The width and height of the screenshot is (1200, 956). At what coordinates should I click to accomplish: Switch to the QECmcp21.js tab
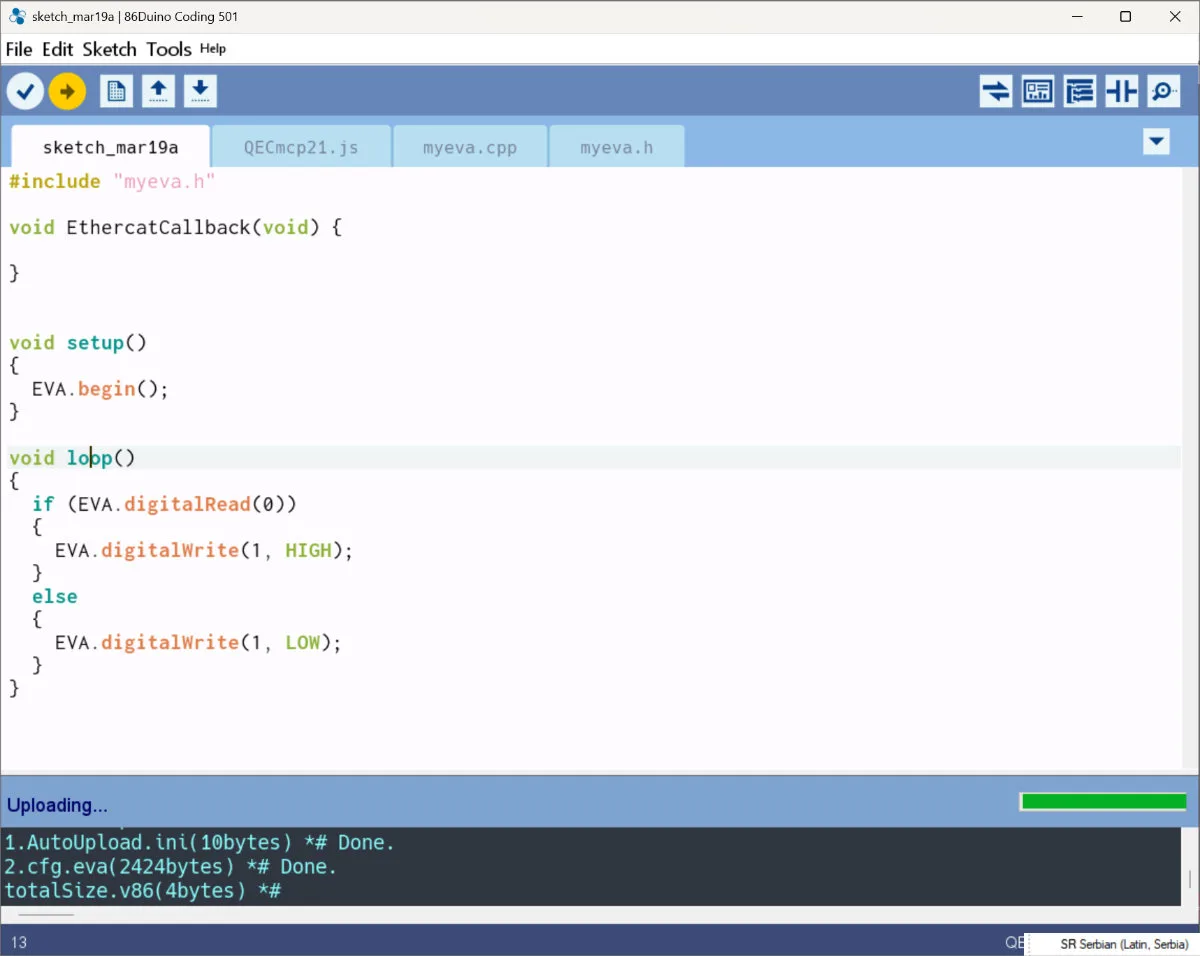[x=301, y=148]
